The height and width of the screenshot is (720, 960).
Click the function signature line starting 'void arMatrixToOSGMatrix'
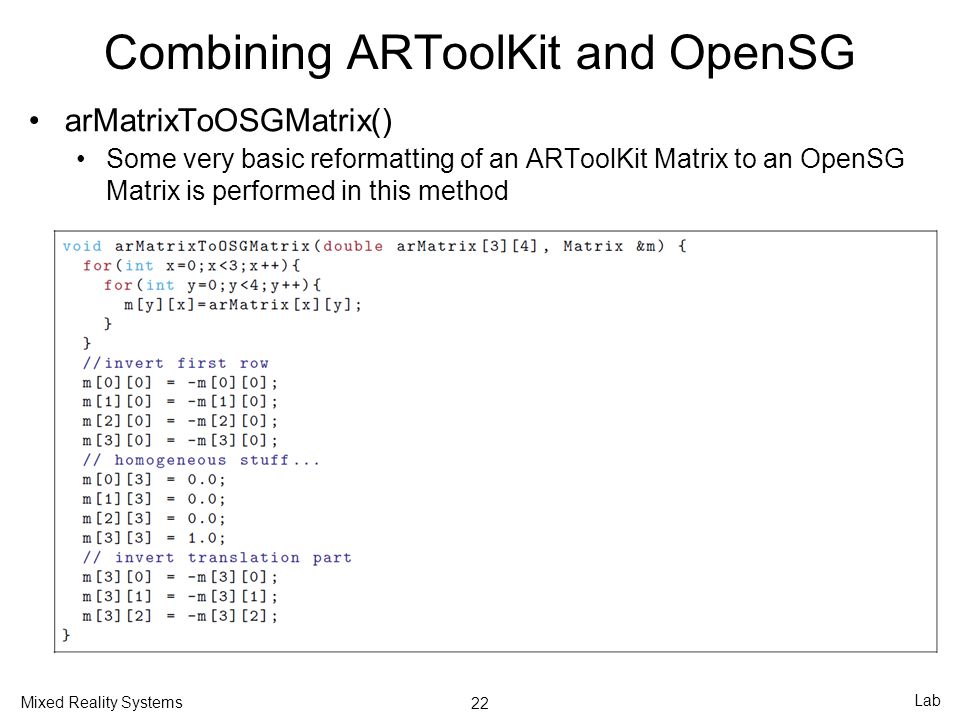coord(375,246)
